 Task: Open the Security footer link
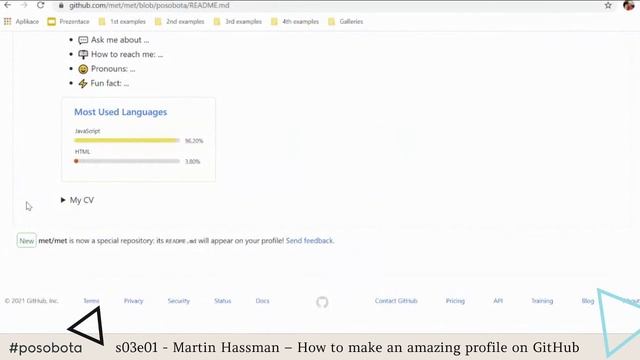[178, 301]
